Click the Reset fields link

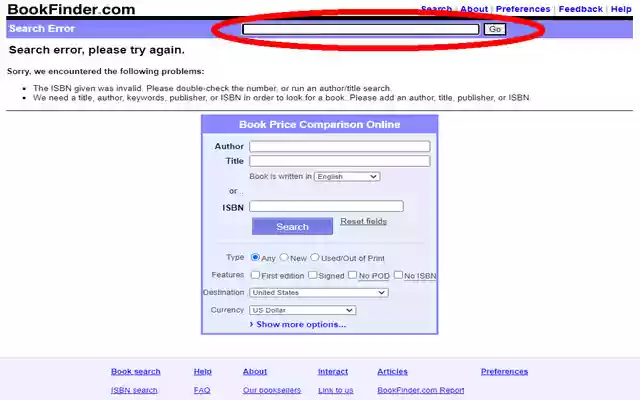(x=363, y=221)
